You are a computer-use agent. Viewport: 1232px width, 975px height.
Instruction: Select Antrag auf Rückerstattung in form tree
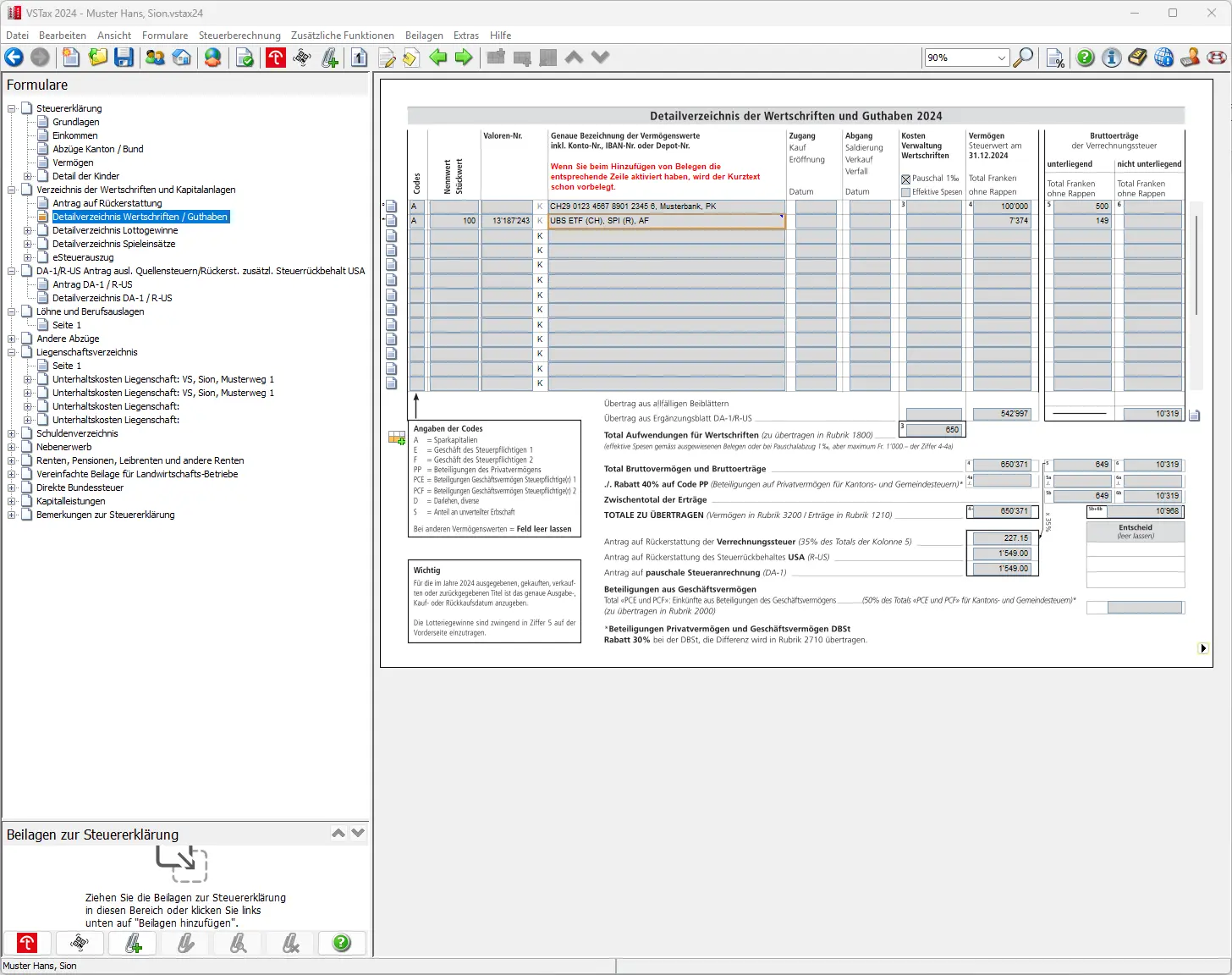point(107,203)
